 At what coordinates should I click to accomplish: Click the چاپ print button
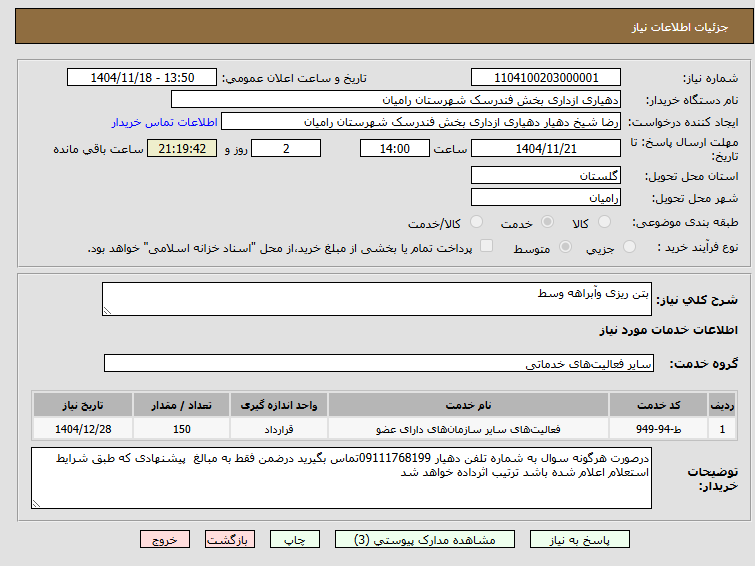pos(295,540)
